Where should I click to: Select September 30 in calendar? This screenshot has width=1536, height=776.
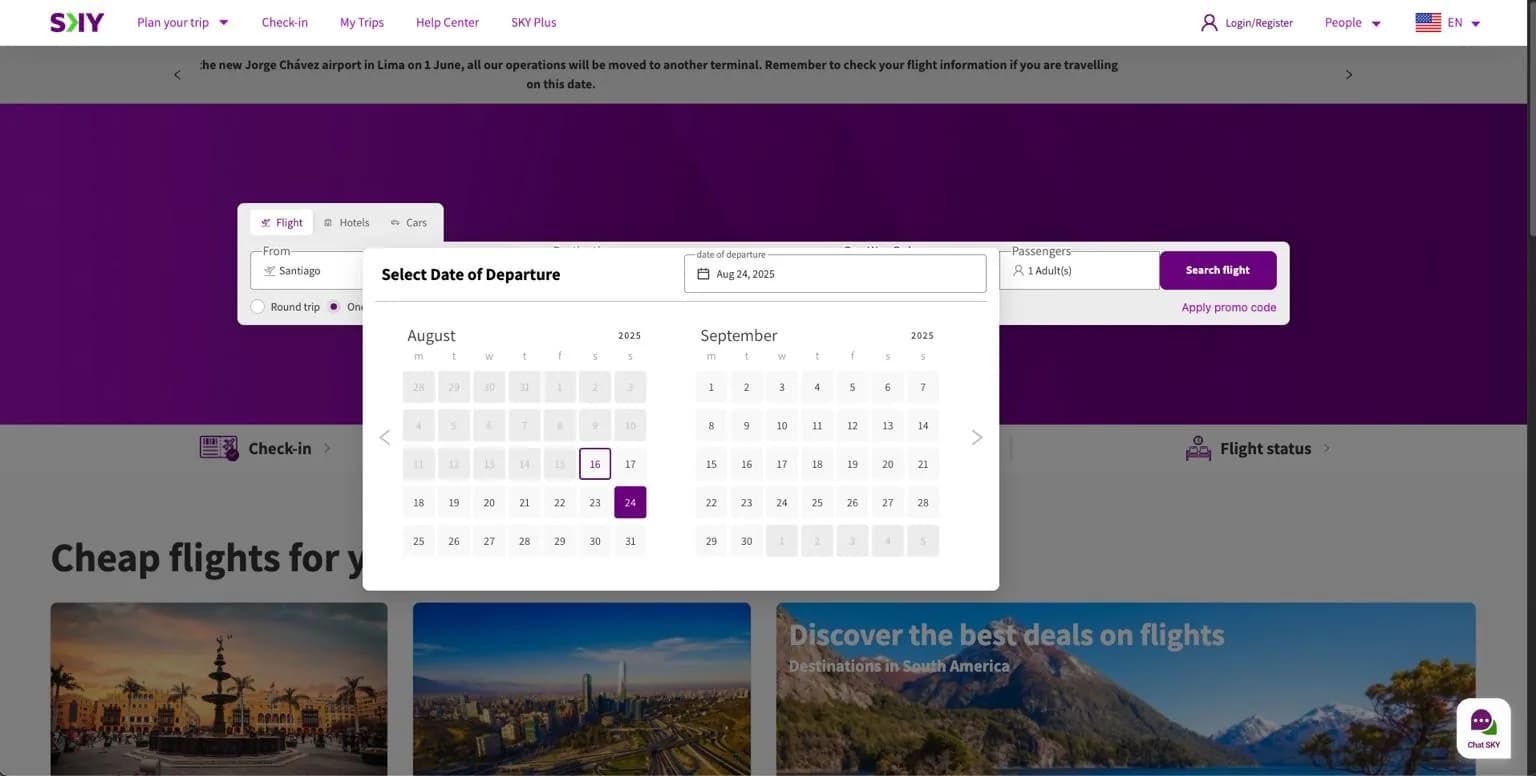coord(746,541)
